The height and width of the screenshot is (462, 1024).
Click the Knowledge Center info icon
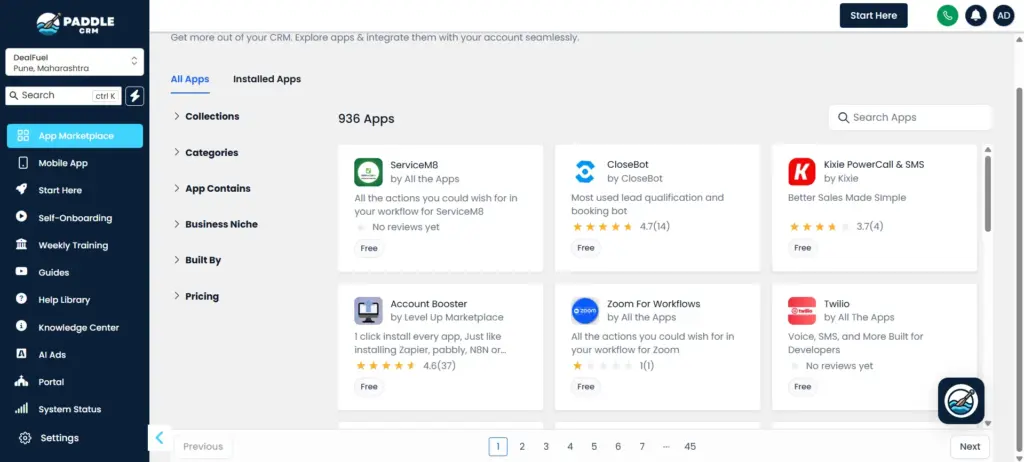pyautogui.click(x=22, y=327)
